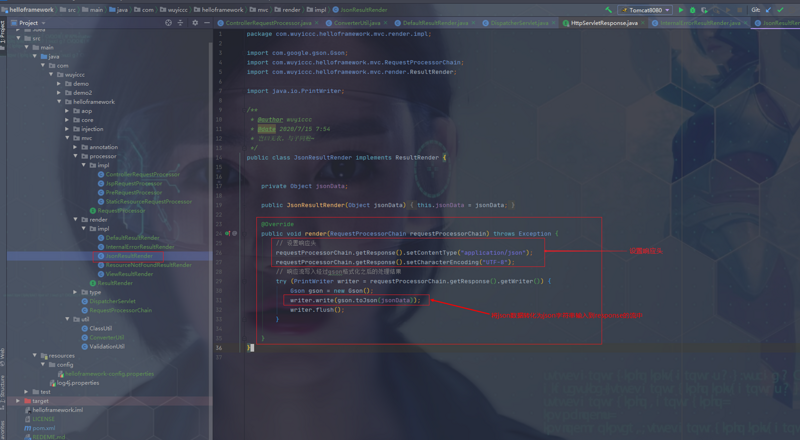
Task: Hide the Project panel
Action: [x=207, y=23]
